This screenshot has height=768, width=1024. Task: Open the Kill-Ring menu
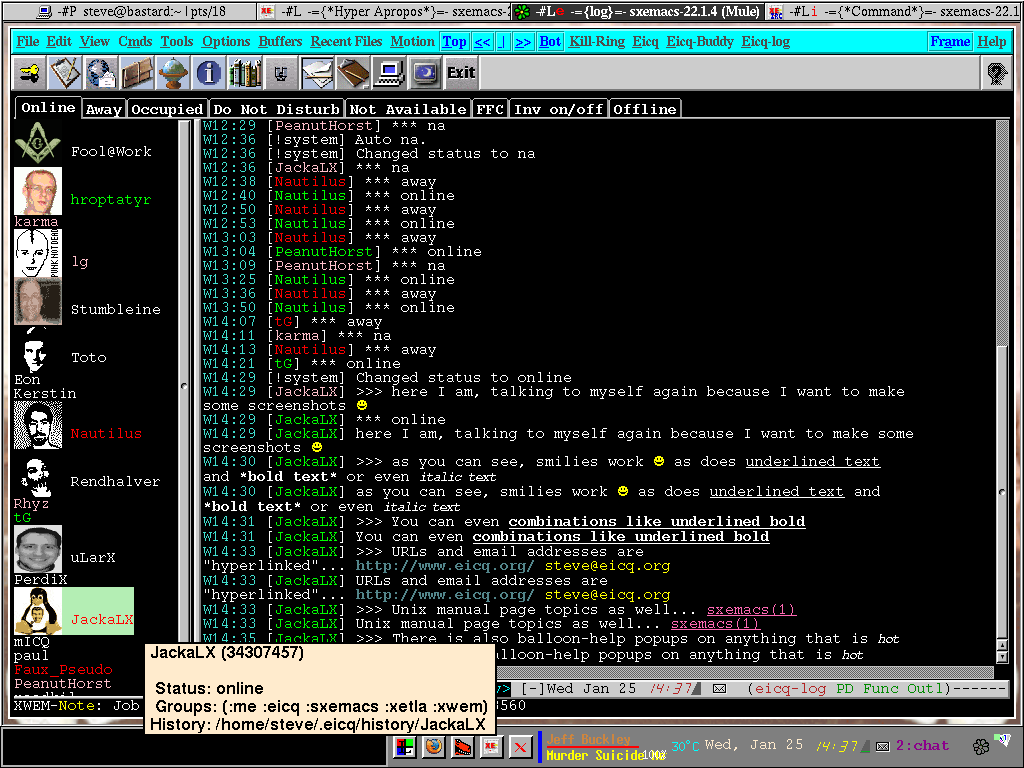click(597, 42)
